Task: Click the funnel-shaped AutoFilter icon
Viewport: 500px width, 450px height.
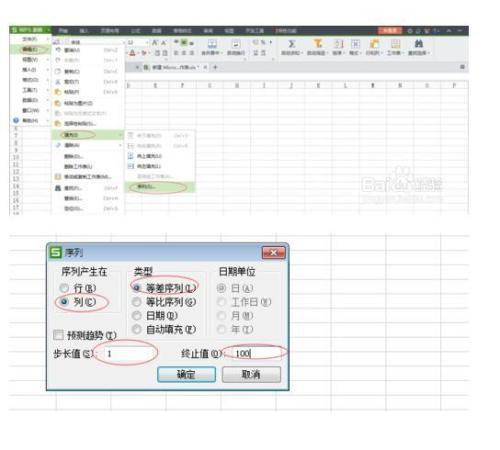Action: point(318,44)
